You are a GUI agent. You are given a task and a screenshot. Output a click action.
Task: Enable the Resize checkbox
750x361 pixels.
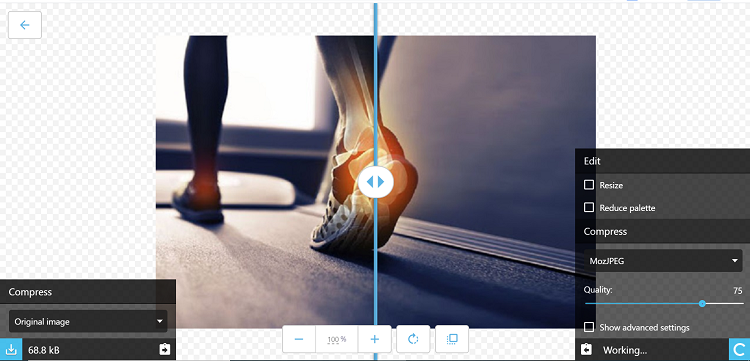pyautogui.click(x=589, y=185)
